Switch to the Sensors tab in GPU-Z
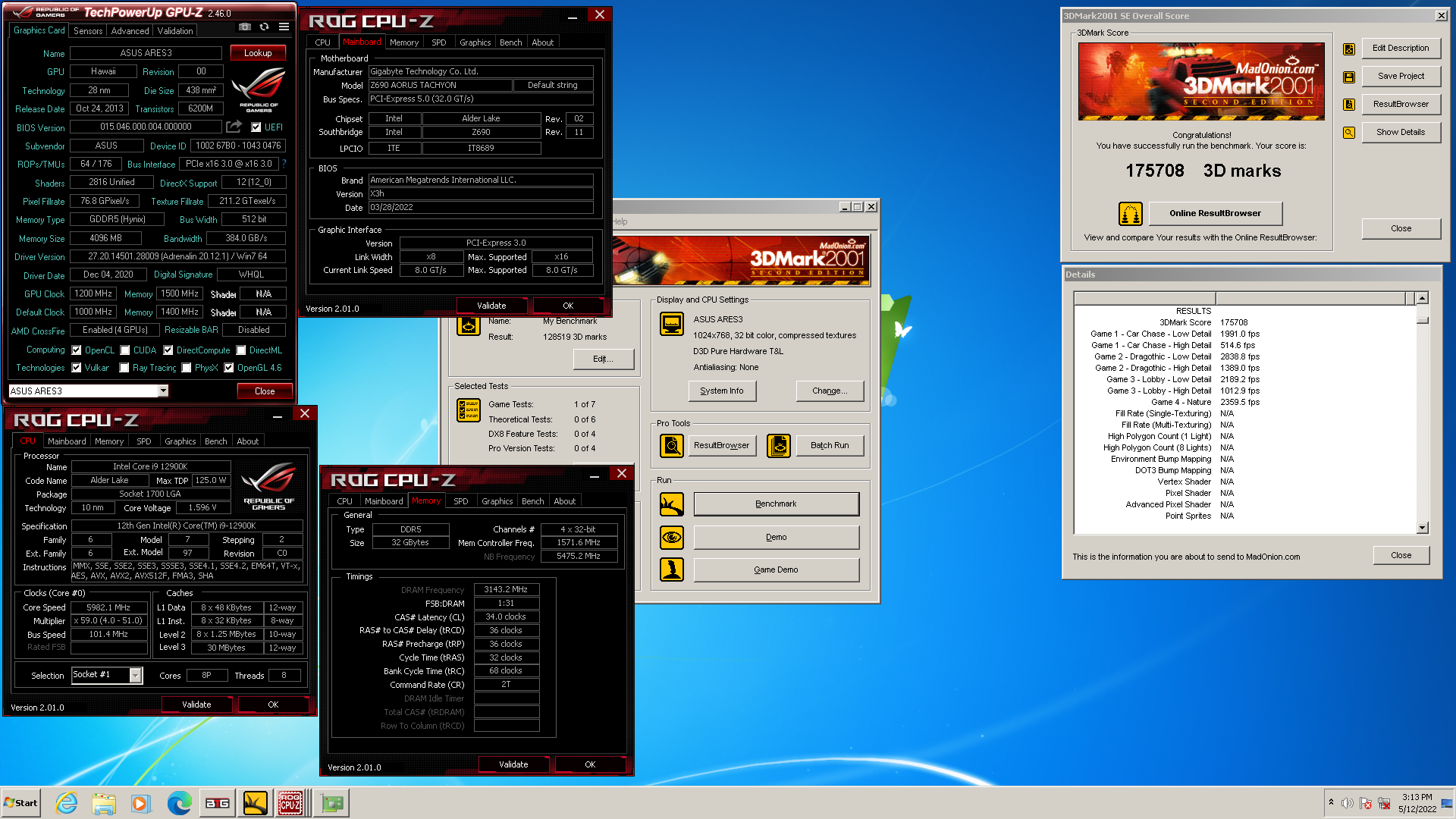The width and height of the screenshot is (1456, 819). (x=88, y=31)
